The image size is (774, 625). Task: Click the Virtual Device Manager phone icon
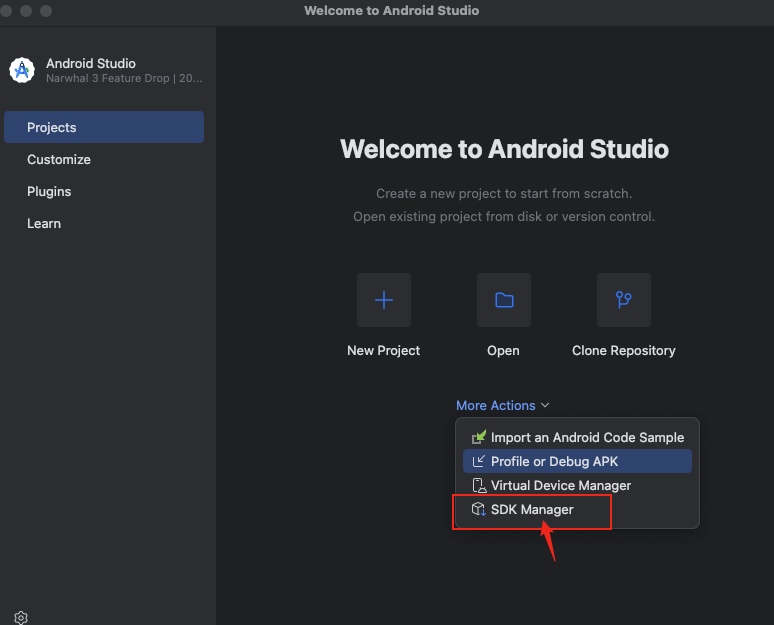coord(479,485)
